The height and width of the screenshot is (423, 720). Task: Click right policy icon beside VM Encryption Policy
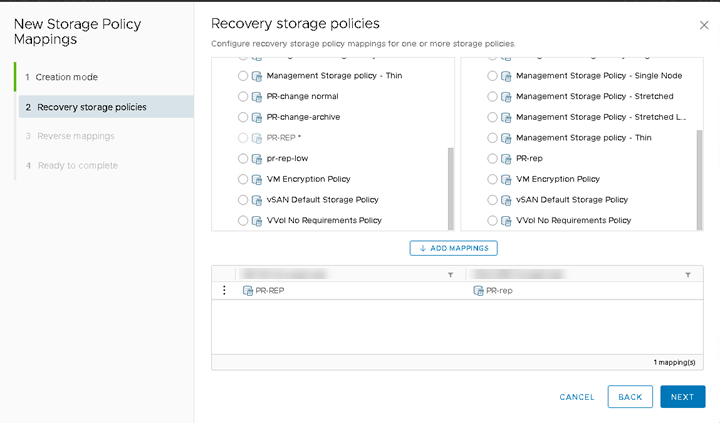[506, 180]
